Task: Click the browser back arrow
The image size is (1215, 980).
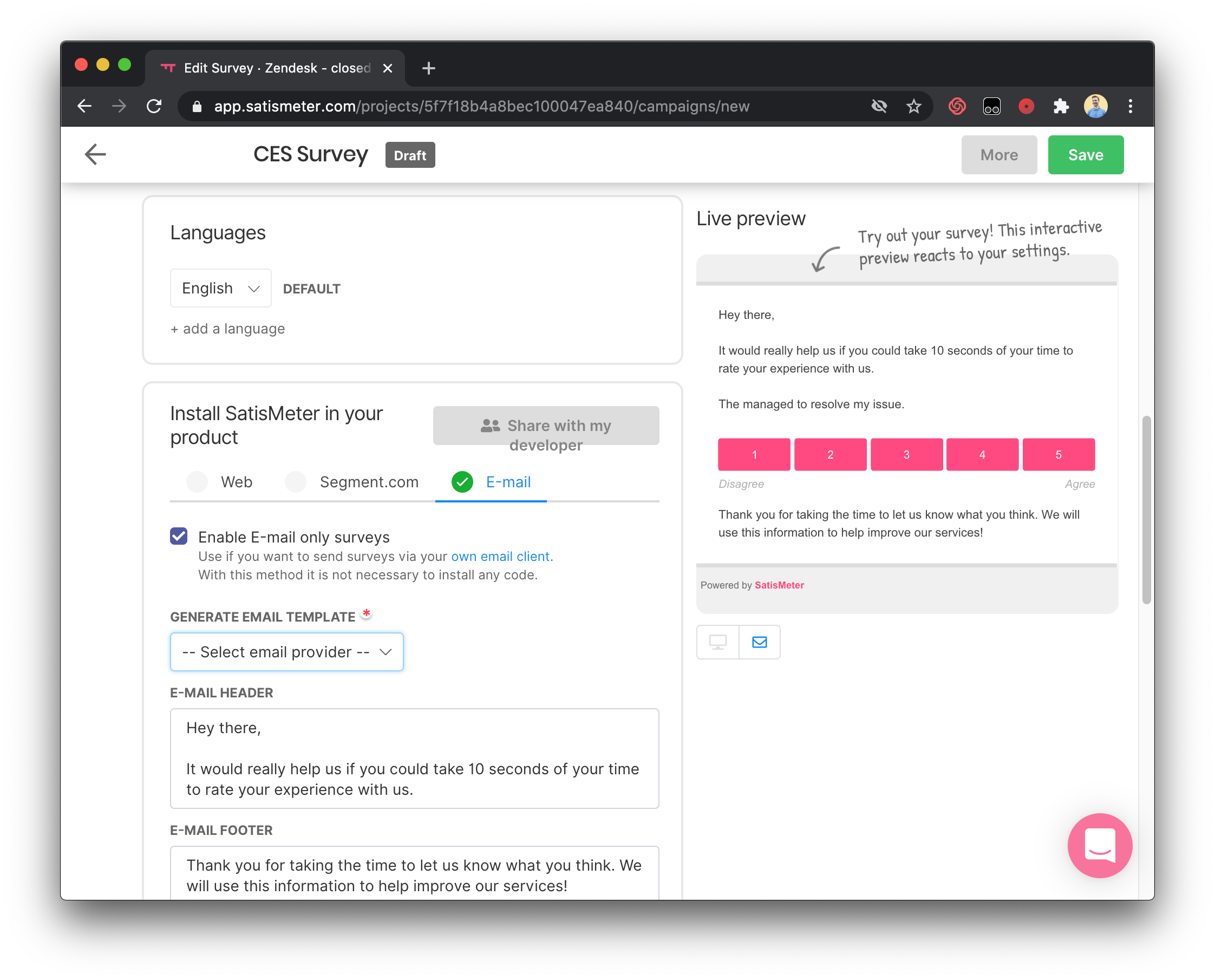Action: click(84, 106)
